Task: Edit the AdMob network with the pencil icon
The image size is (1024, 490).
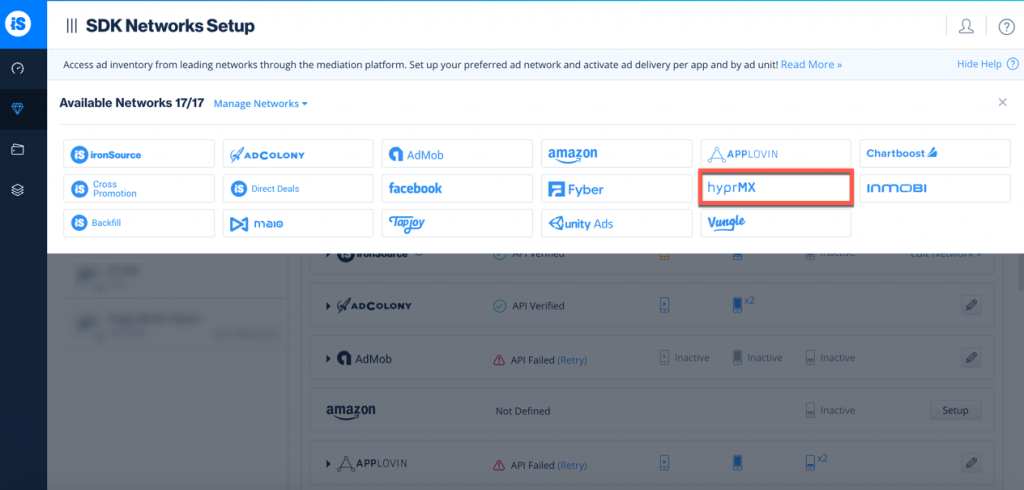Action: click(x=969, y=357)
